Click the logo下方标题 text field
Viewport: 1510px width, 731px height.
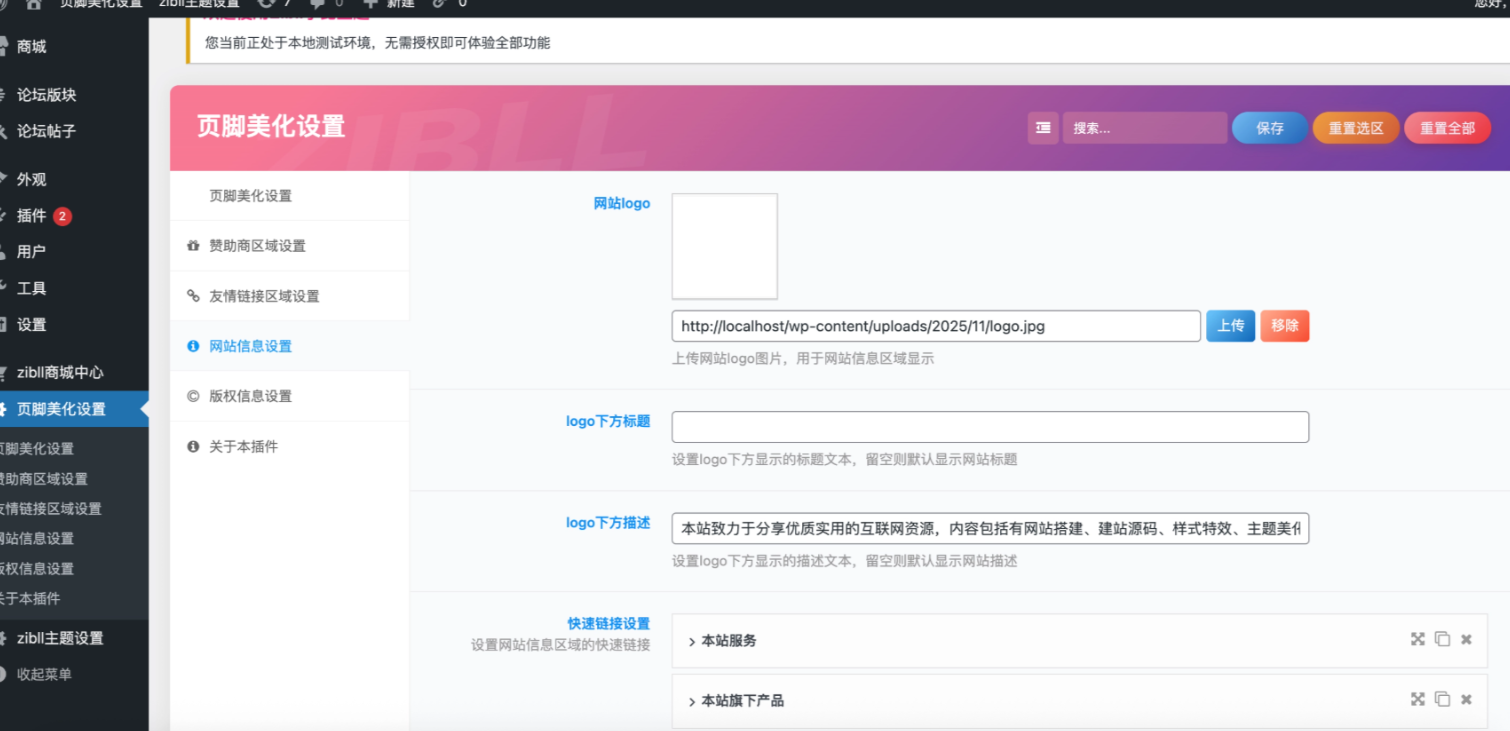pyautogui.click(x=989, y=427)
